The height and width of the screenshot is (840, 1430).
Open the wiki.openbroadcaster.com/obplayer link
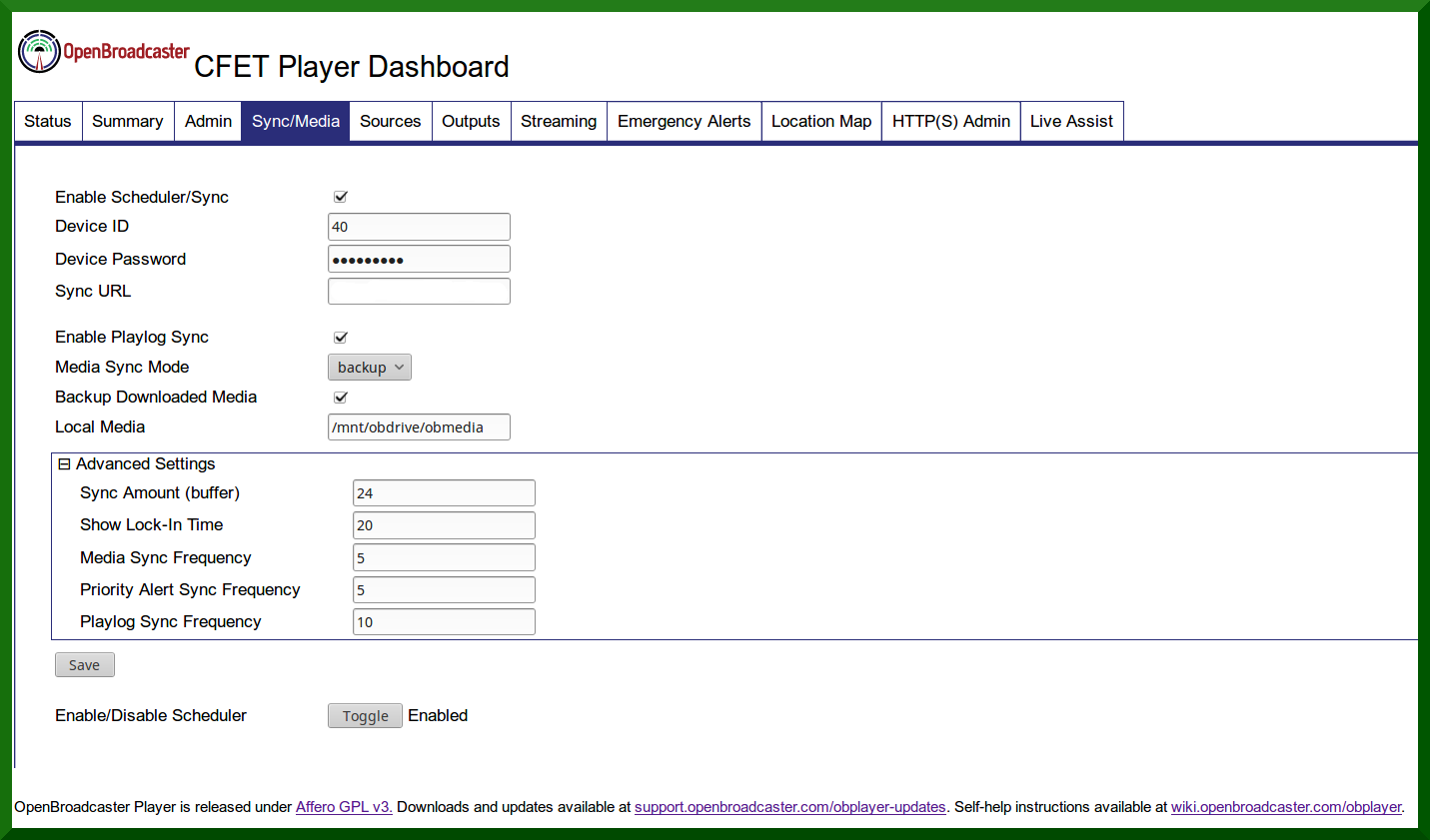[1286, 807]
